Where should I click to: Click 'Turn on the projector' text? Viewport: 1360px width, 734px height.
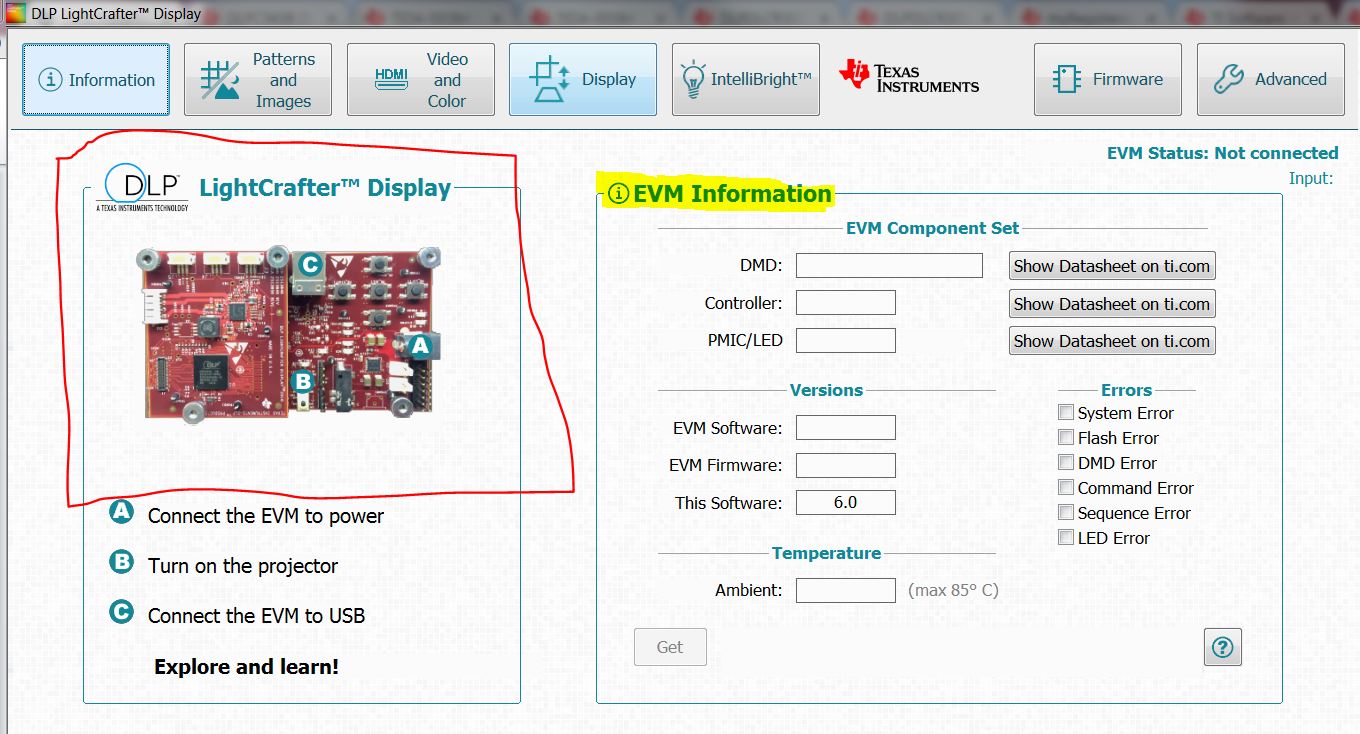click(x=243, y=566)
